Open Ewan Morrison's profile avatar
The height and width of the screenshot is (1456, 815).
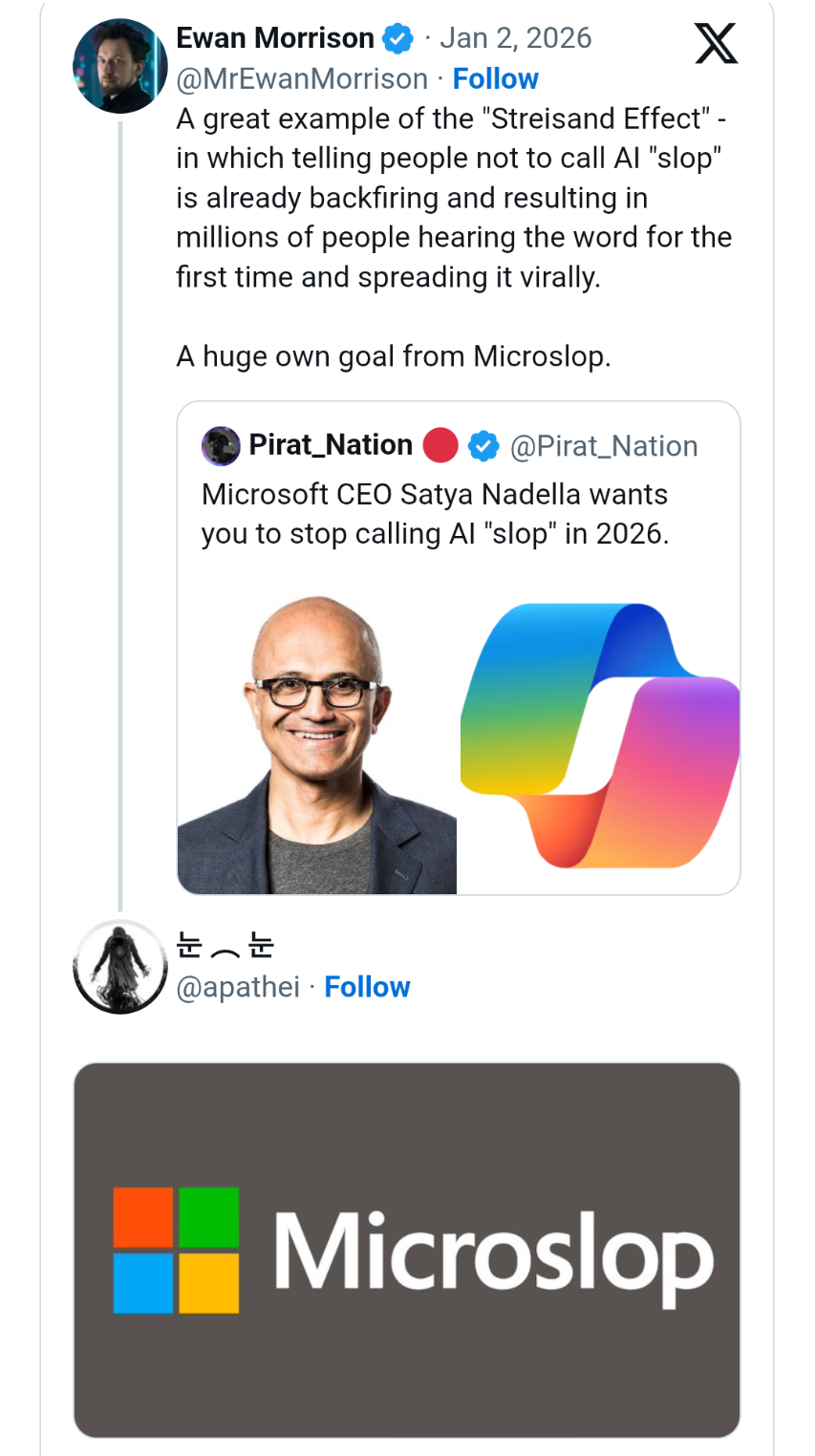[x=119, y=66]
